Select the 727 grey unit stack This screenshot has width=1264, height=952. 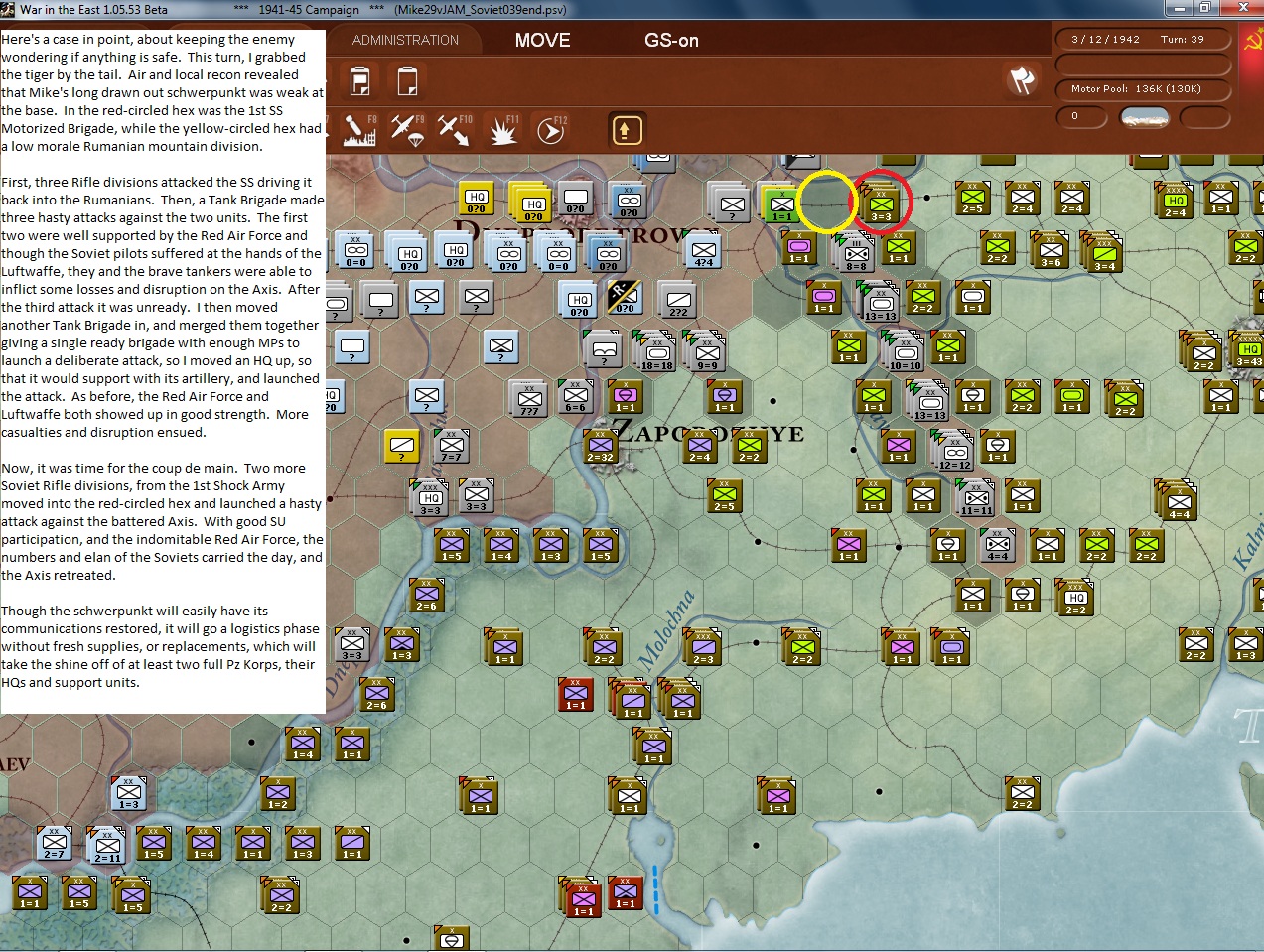(528, 399)
